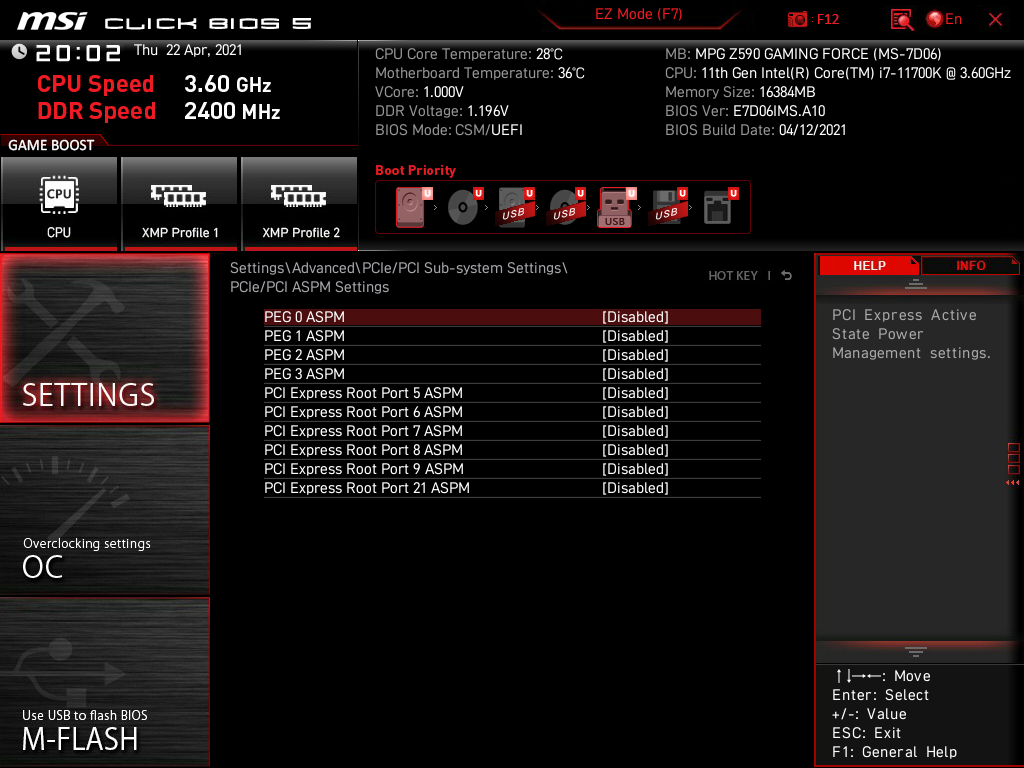Click the Boot Priority heading
This screenshot has width=1024, height=768.
[x=415, y=170]
